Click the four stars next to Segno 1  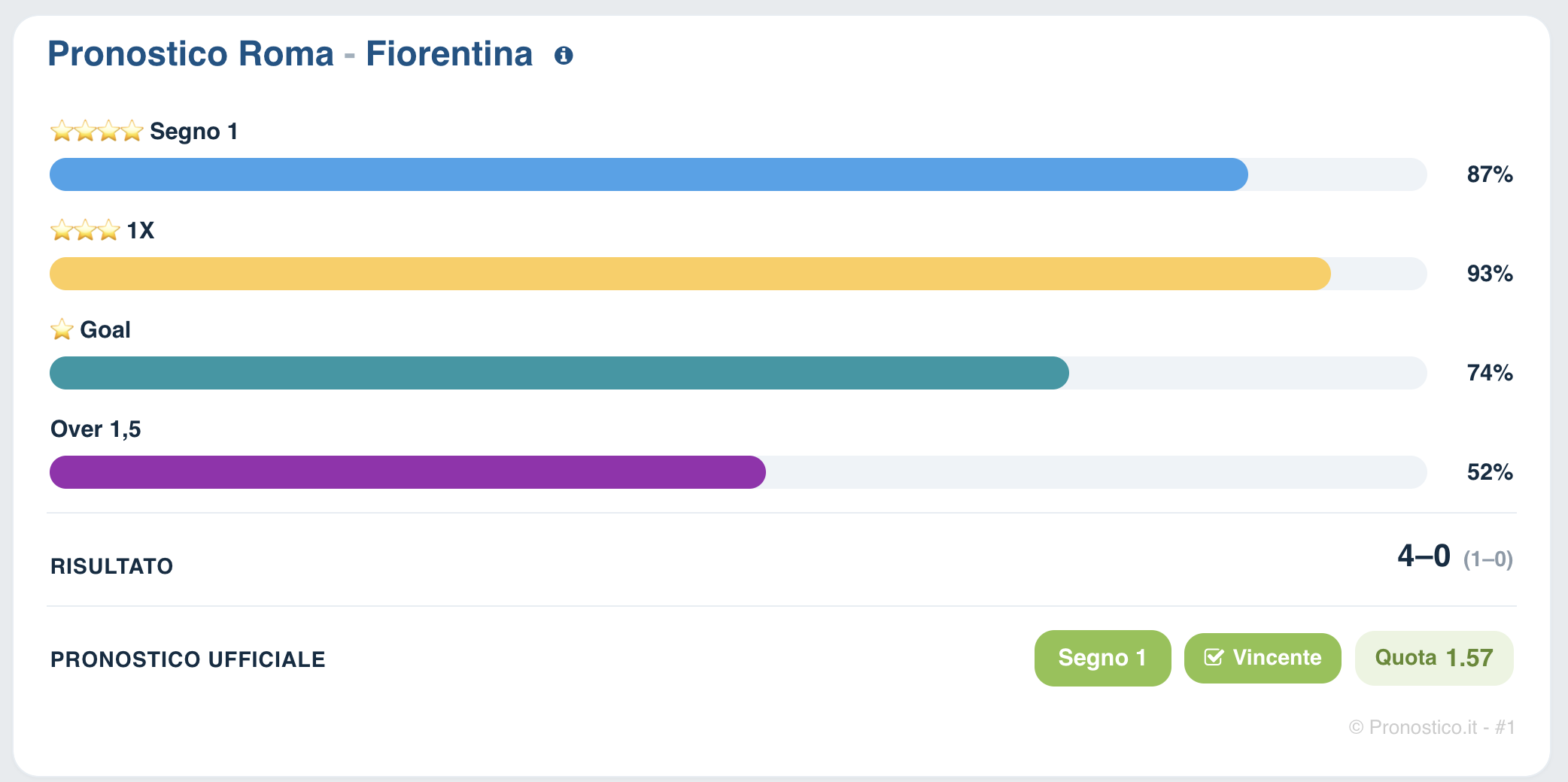(x=97, y=131)
